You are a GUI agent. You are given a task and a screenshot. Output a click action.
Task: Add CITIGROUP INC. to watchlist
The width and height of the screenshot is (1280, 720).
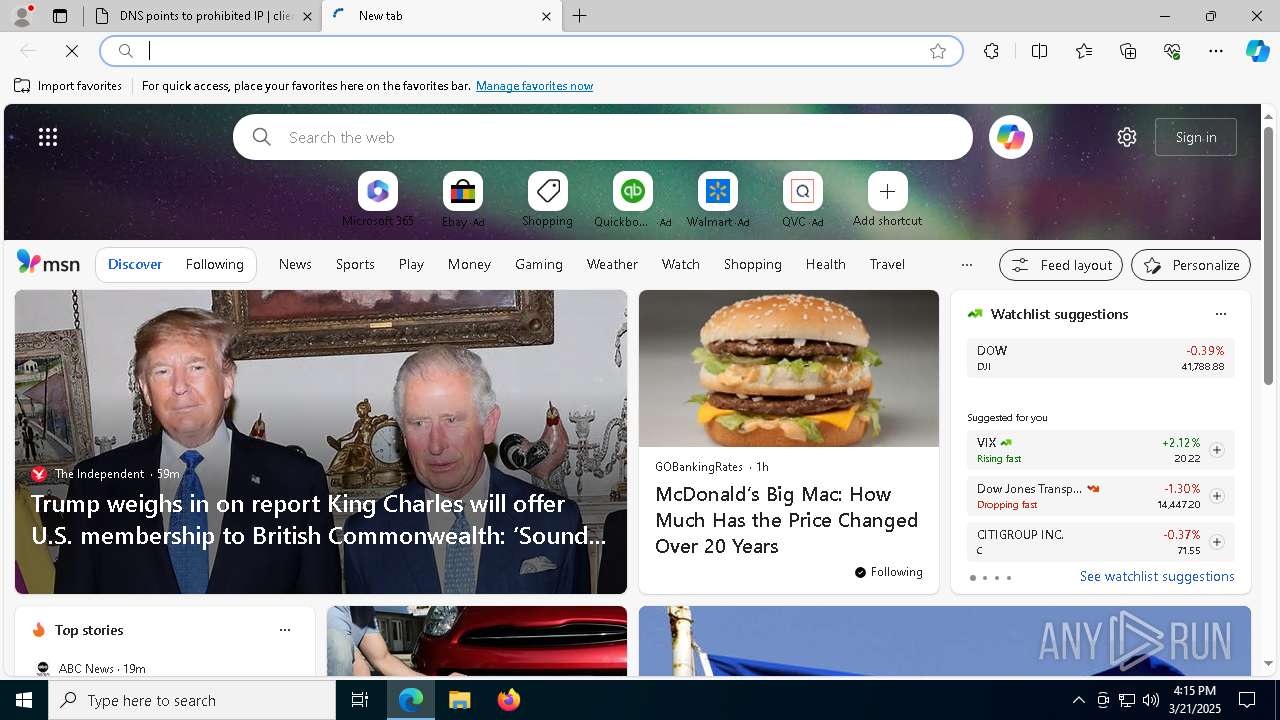click(1216, 542)
